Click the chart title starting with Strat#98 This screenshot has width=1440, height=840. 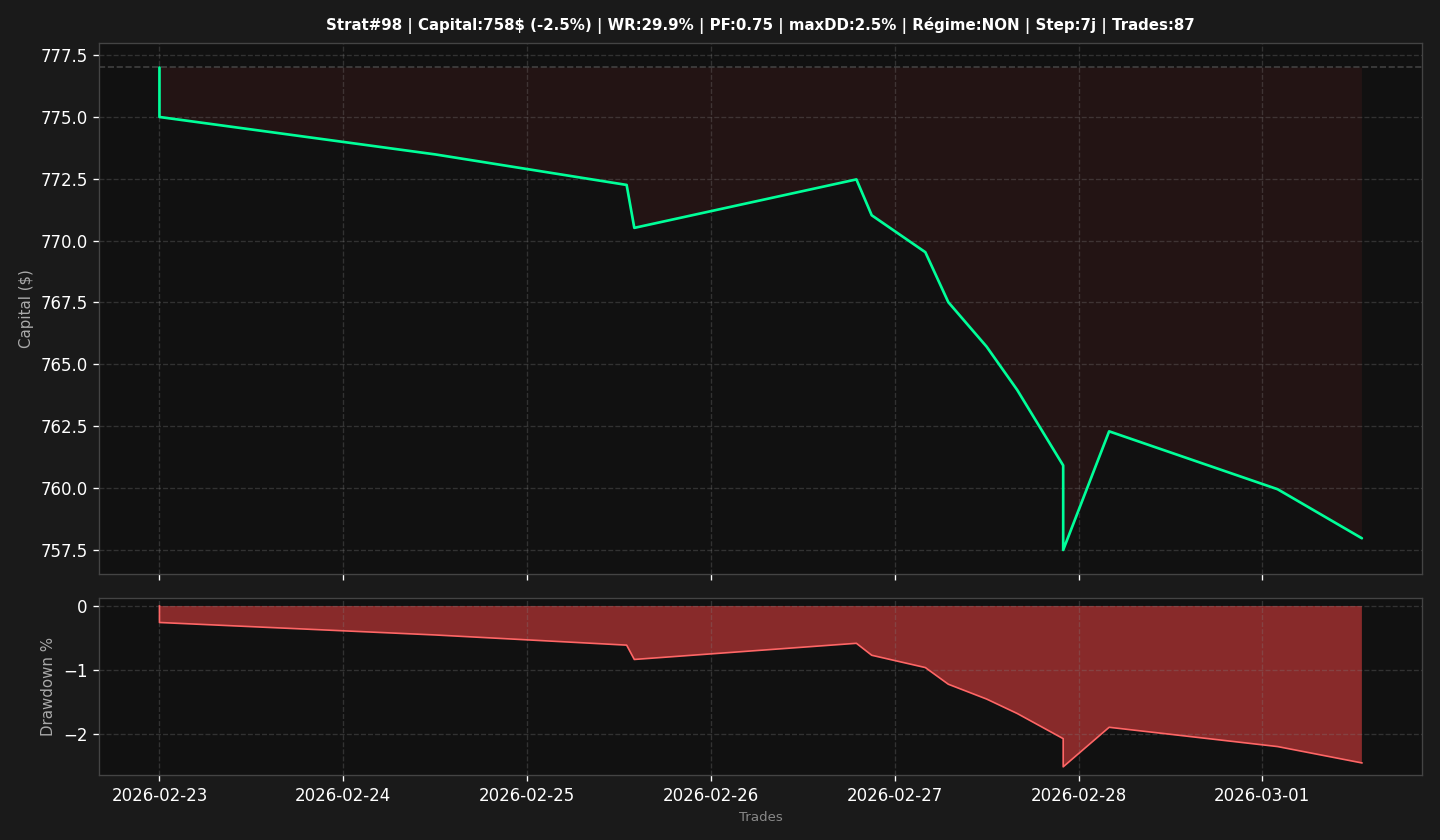click(760, 25)
